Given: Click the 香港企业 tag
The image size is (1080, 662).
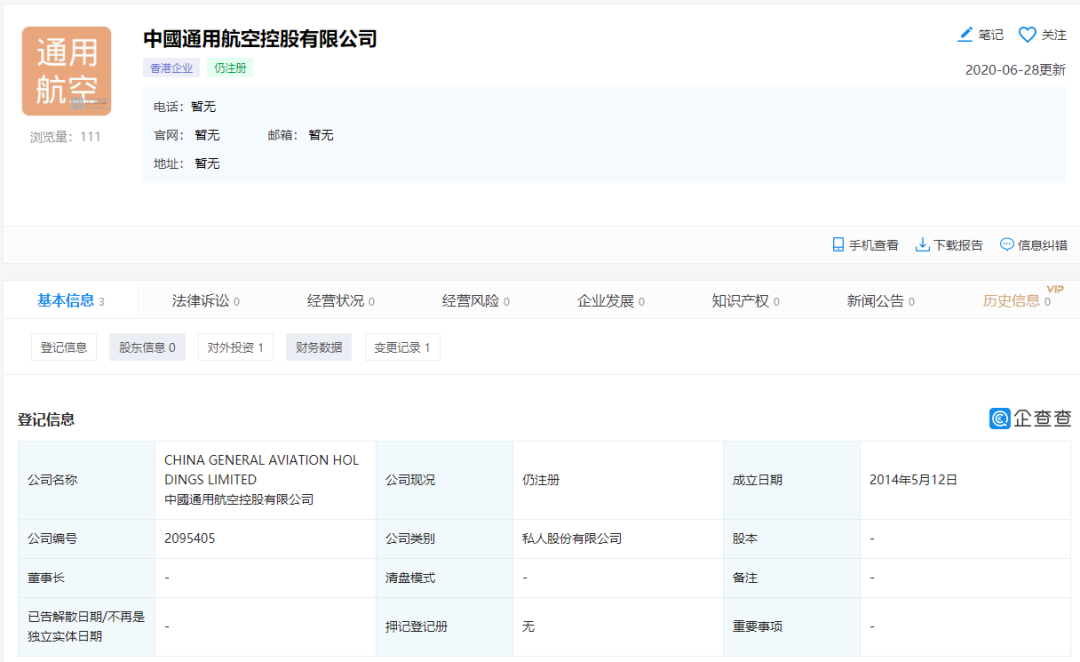Looking at the screenshot, I should pyautogui.click(x=172, y=68).
